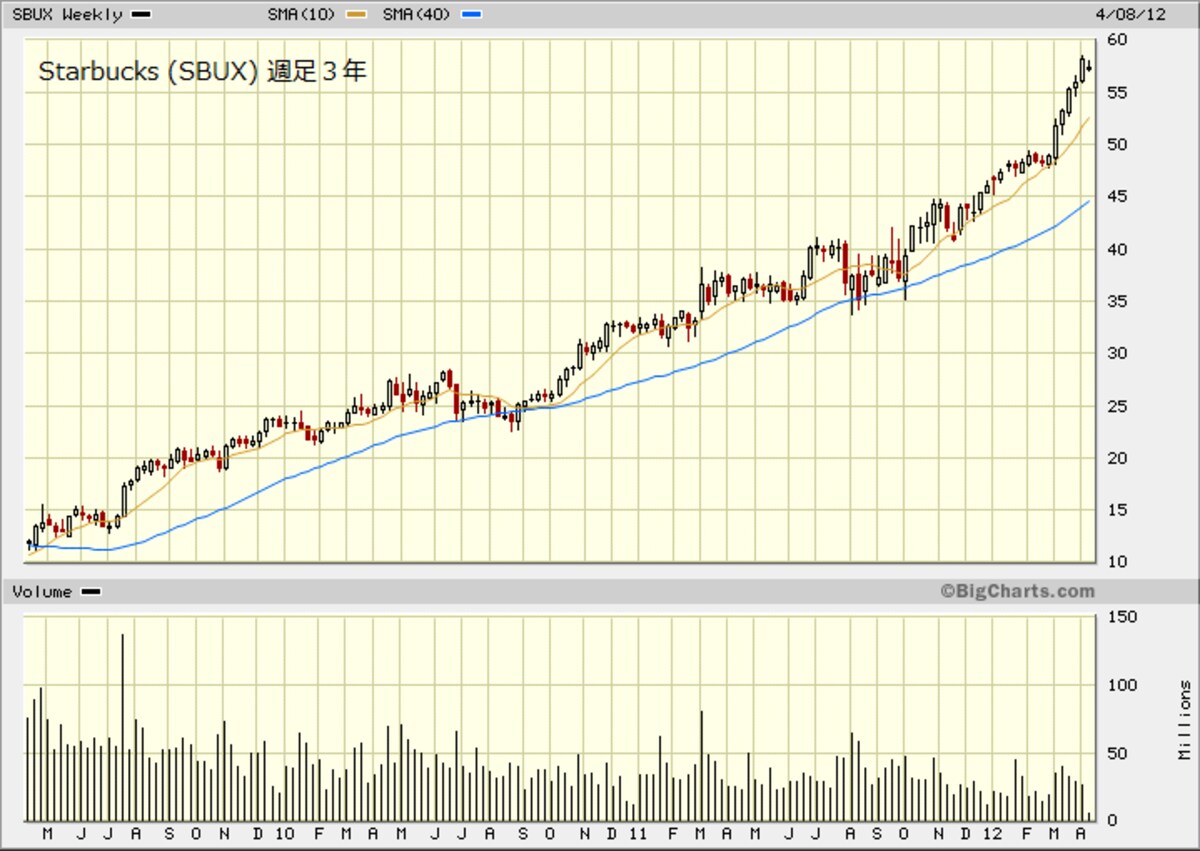Image resolution: width=1200 pixels, height=851 pixels.
Task: Click the year 10 label on time axis
Action: [284, 834]
